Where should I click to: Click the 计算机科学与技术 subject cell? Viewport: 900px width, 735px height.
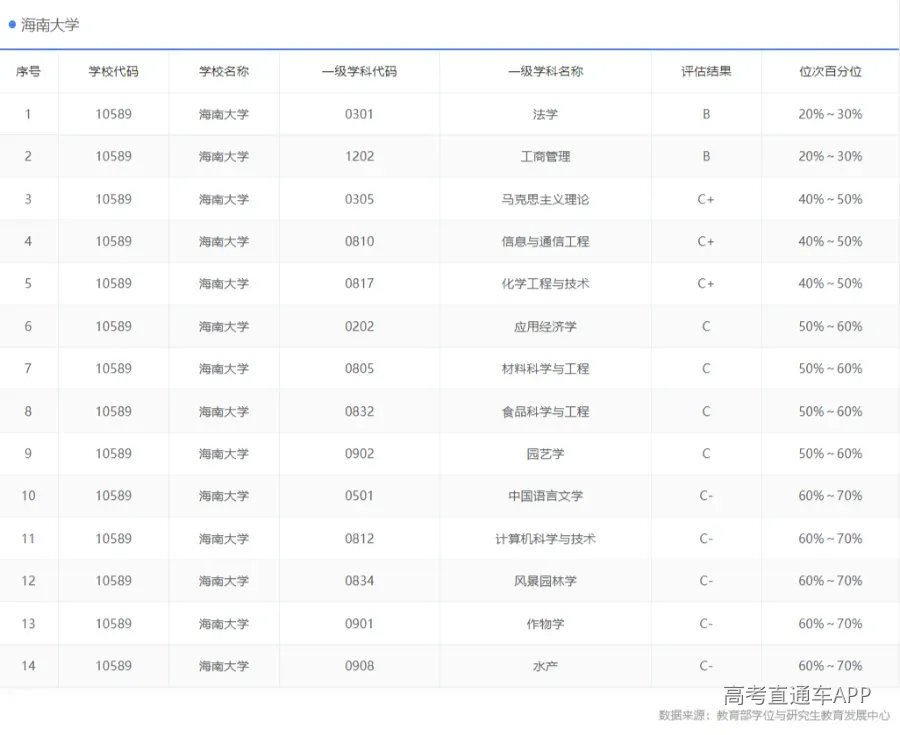pos(543,538)
